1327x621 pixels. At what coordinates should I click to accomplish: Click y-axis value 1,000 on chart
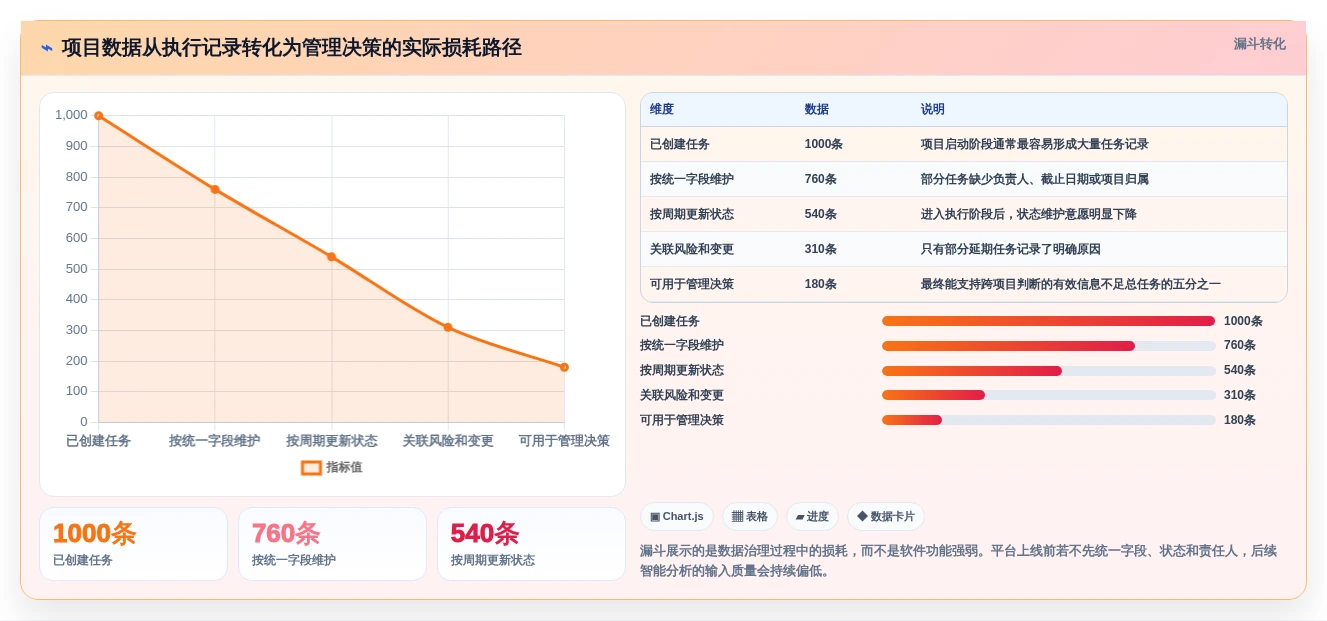click(x=71, y=115)
